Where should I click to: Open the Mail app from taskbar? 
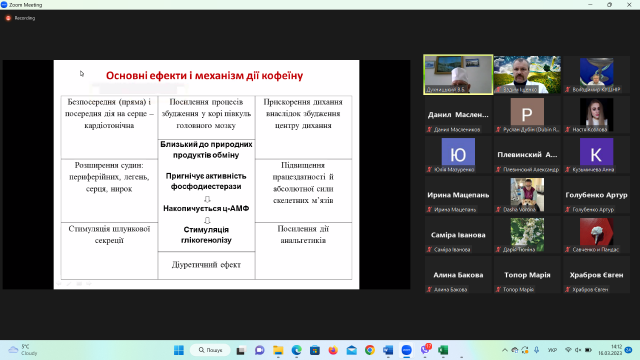tap(351, 350)
